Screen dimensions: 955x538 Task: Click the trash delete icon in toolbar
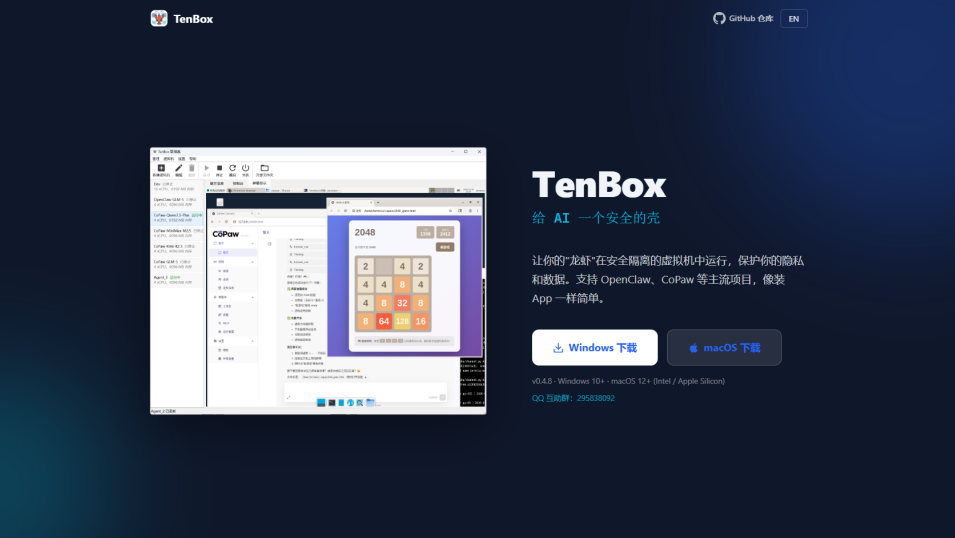[192, 169]
